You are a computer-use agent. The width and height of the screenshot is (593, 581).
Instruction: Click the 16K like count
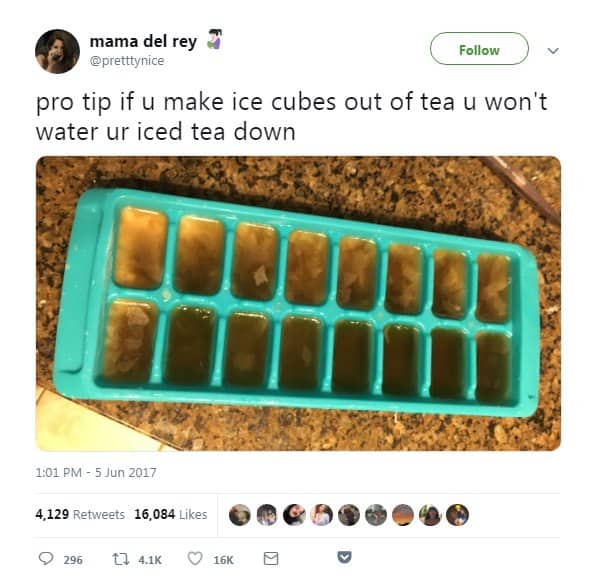(x=223, y=560)
